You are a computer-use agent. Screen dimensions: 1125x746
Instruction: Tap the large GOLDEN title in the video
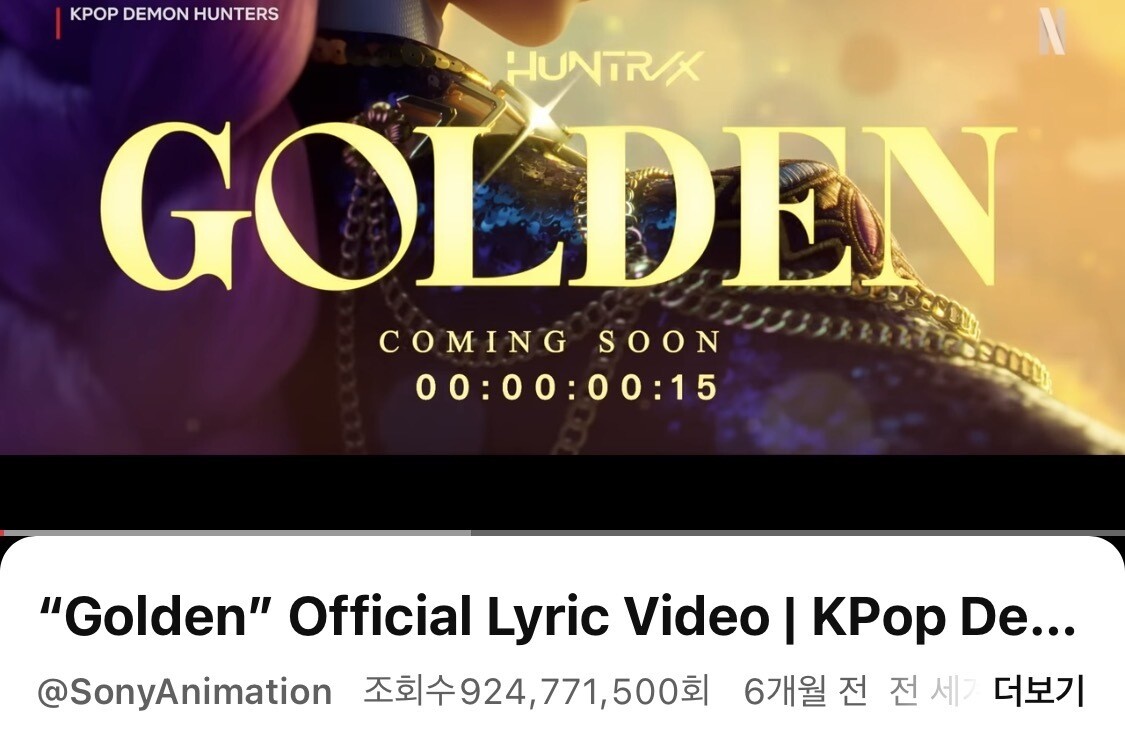(x=557, y=207)
